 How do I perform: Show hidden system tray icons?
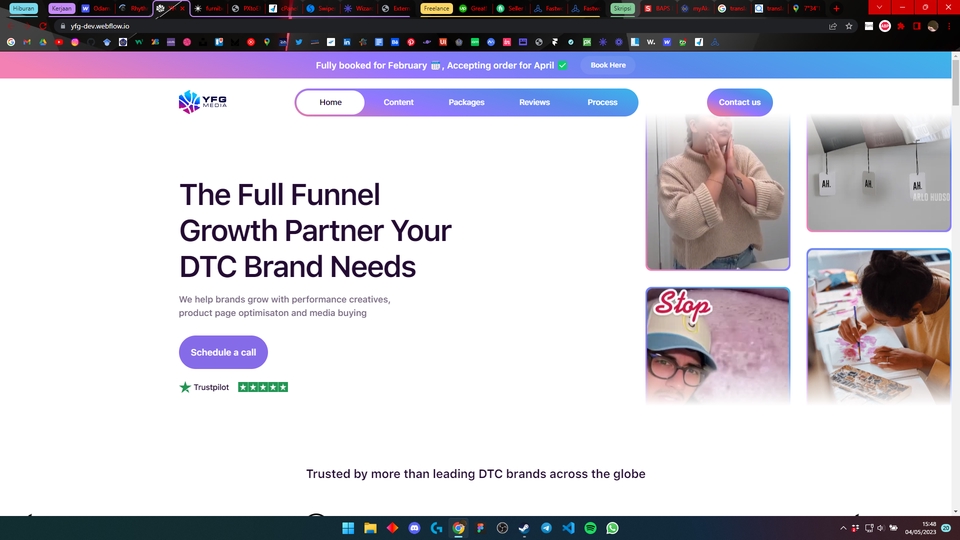[843, 528]
